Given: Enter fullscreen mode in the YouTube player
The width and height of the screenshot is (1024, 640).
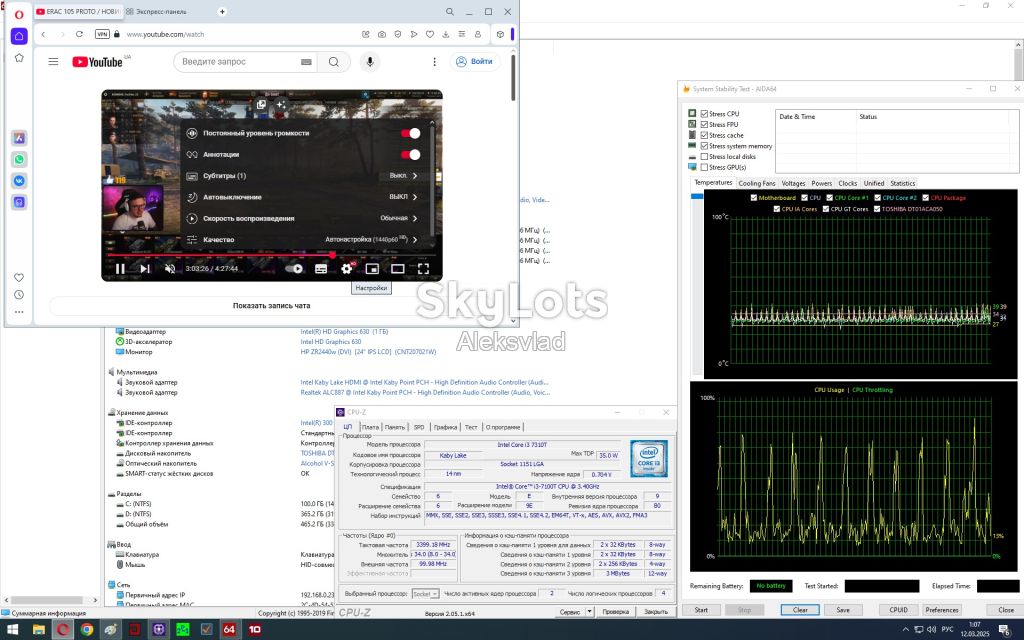Looking at the screenshot, I should click(423, 268).
